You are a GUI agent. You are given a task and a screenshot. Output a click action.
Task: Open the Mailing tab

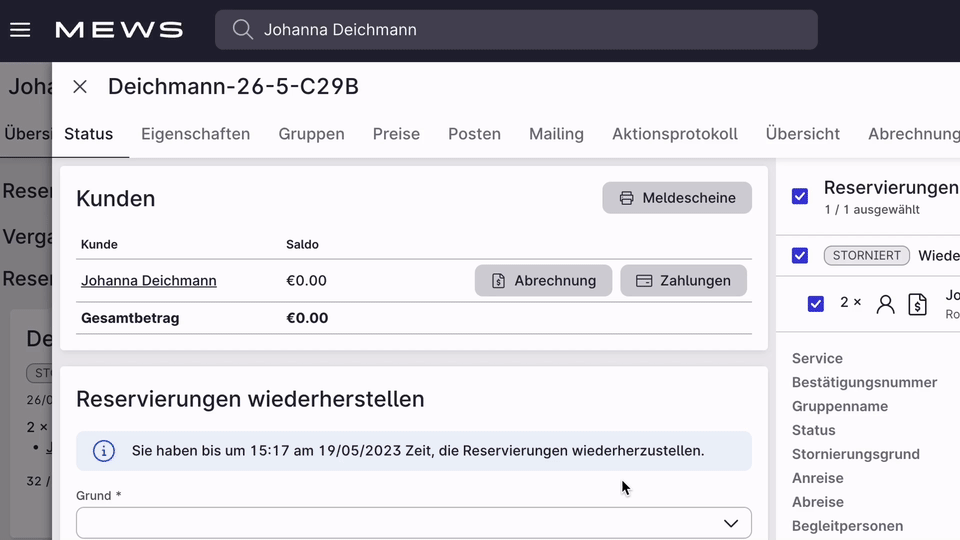(557, 133)
